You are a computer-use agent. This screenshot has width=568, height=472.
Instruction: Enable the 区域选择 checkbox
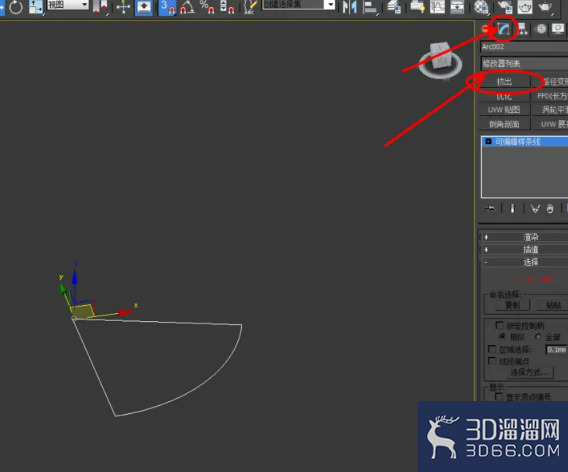pos(492,349)
